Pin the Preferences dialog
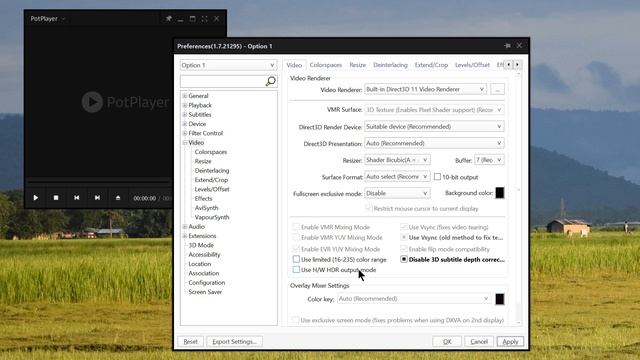This screenshot has height=360, width=640. [x=507, y=46]
